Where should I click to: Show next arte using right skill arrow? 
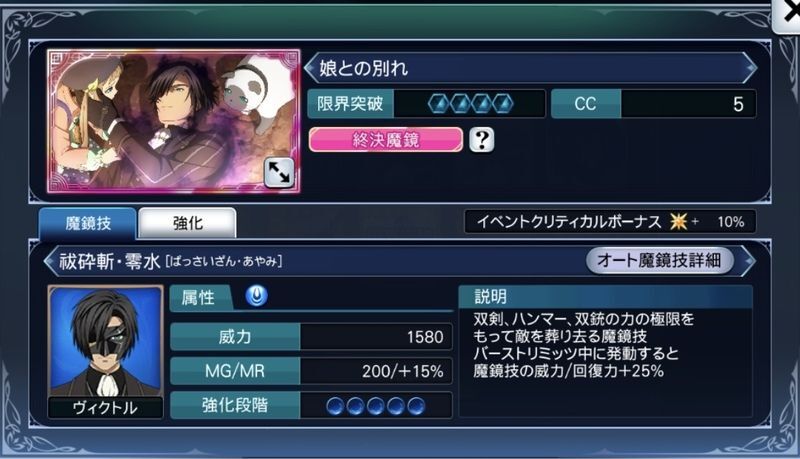pos(748,261)
